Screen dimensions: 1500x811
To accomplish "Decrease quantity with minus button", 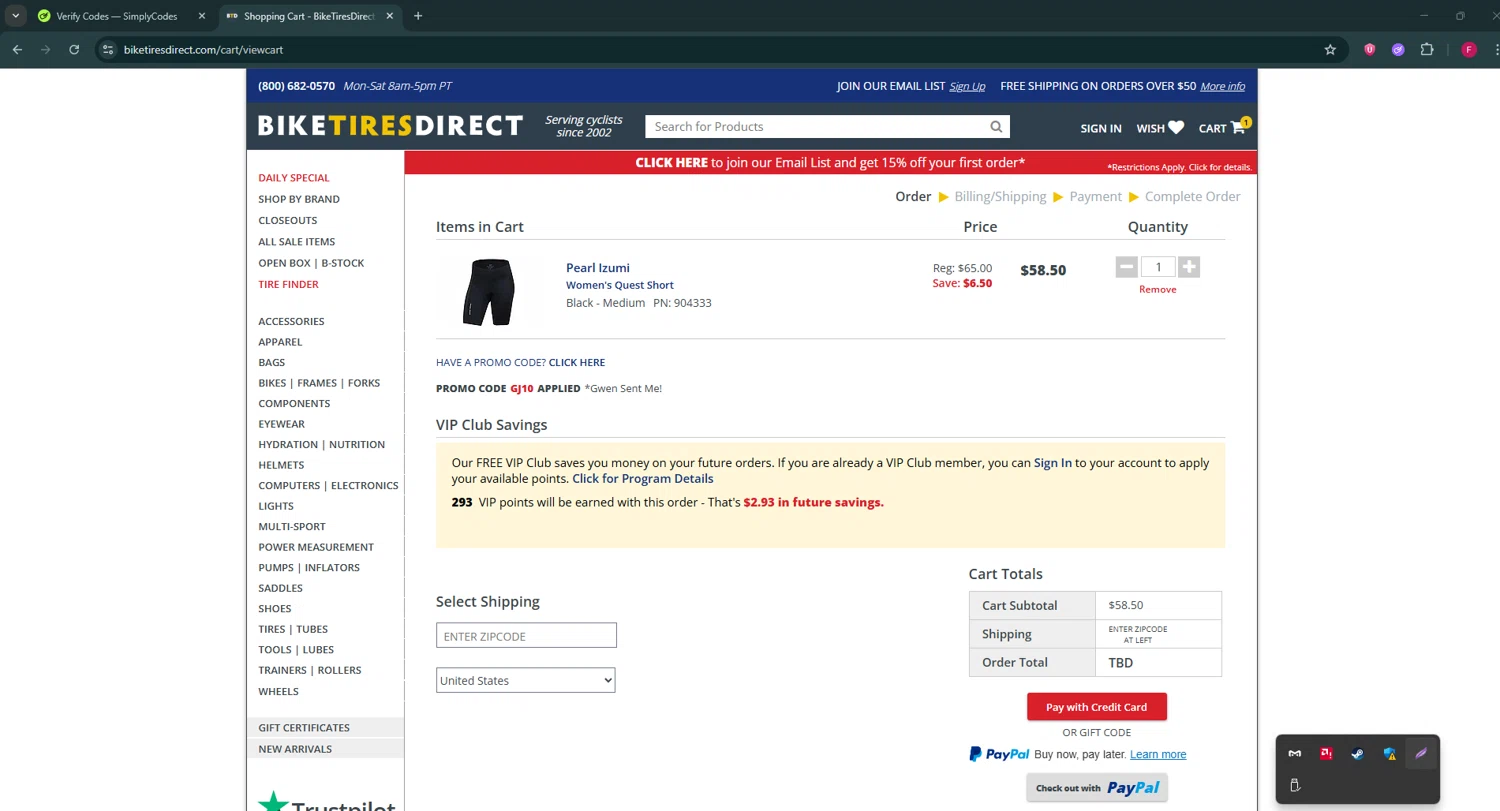I will (x=1127, y=267).
